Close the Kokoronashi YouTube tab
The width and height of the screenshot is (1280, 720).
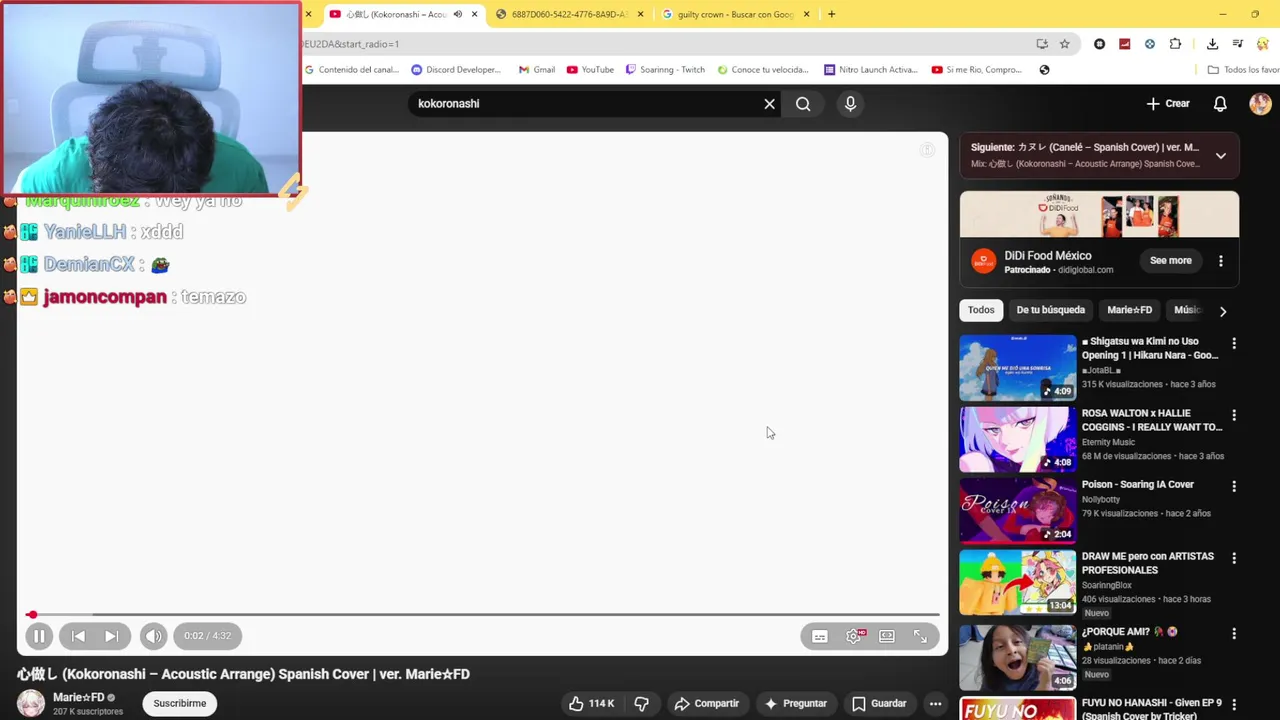474,14
